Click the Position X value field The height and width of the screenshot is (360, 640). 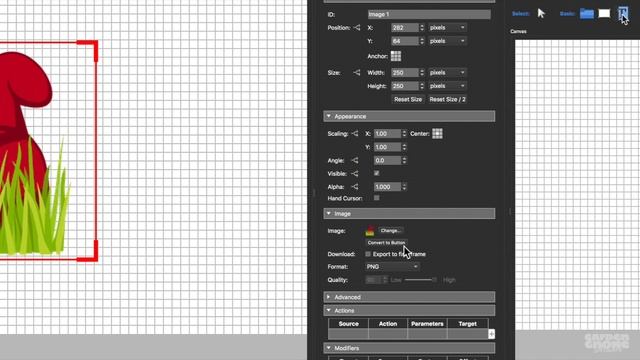tap(405, 28)
